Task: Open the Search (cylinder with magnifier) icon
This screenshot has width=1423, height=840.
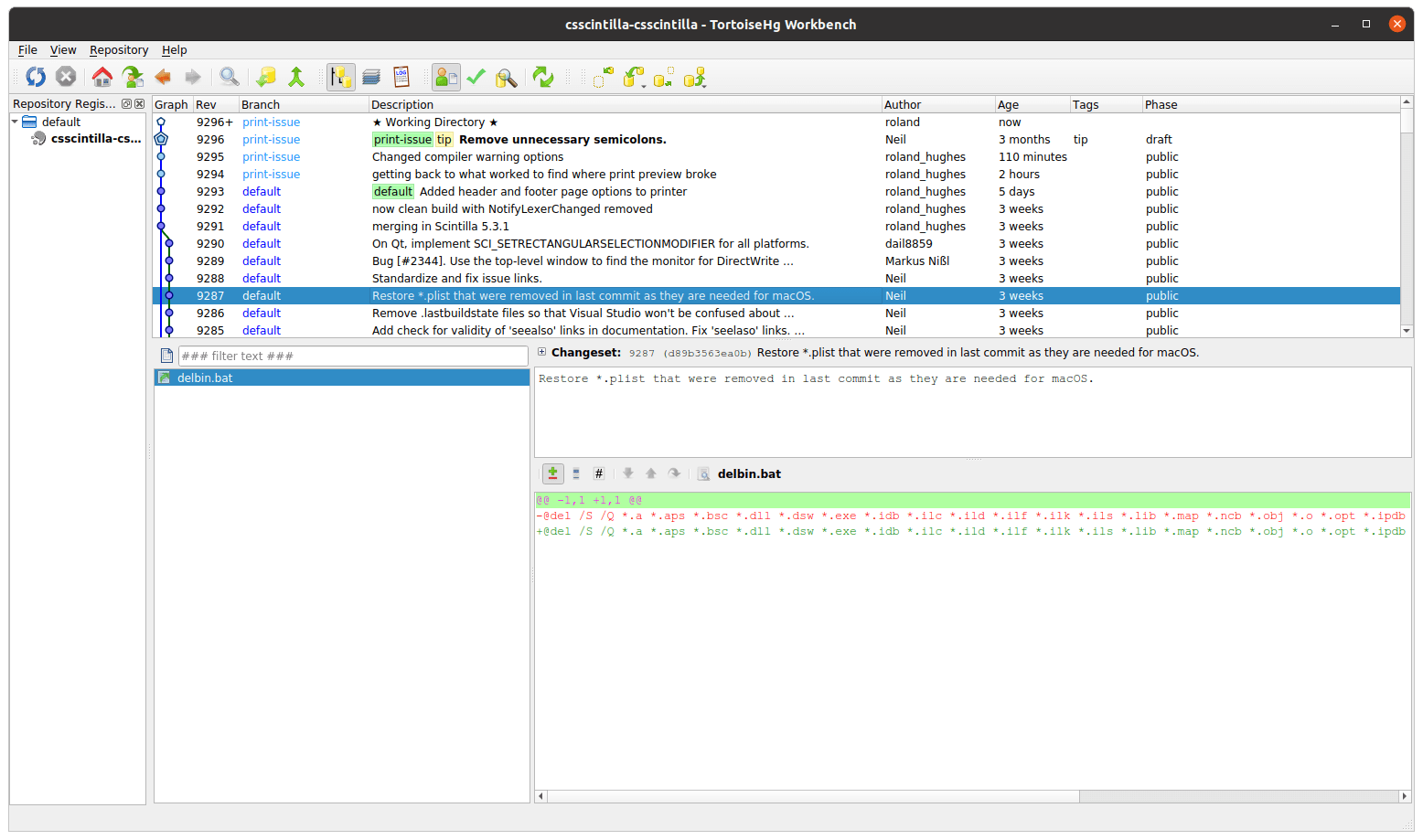Action: click(506, 78)
